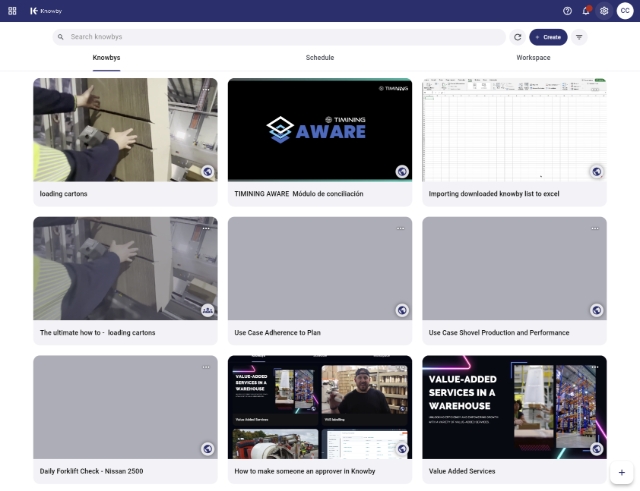The height and width of the screenshot is (491, 640).
Task: Open the filter icon beside Create
Action: pos(579,37)
